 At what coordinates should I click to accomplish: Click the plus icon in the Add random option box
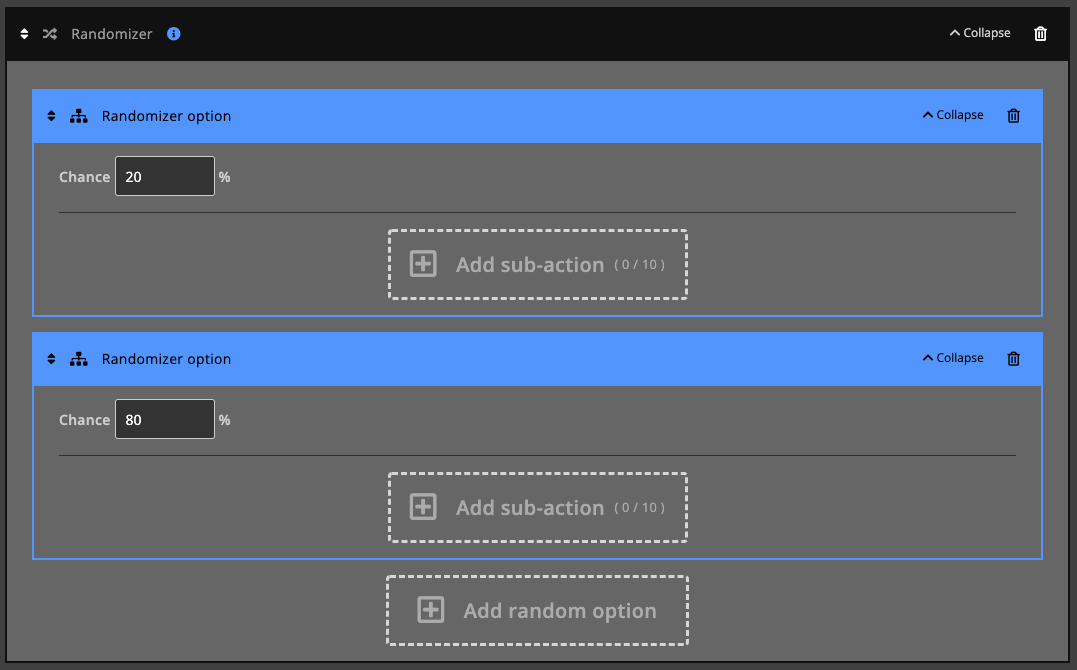pos(430,610)
